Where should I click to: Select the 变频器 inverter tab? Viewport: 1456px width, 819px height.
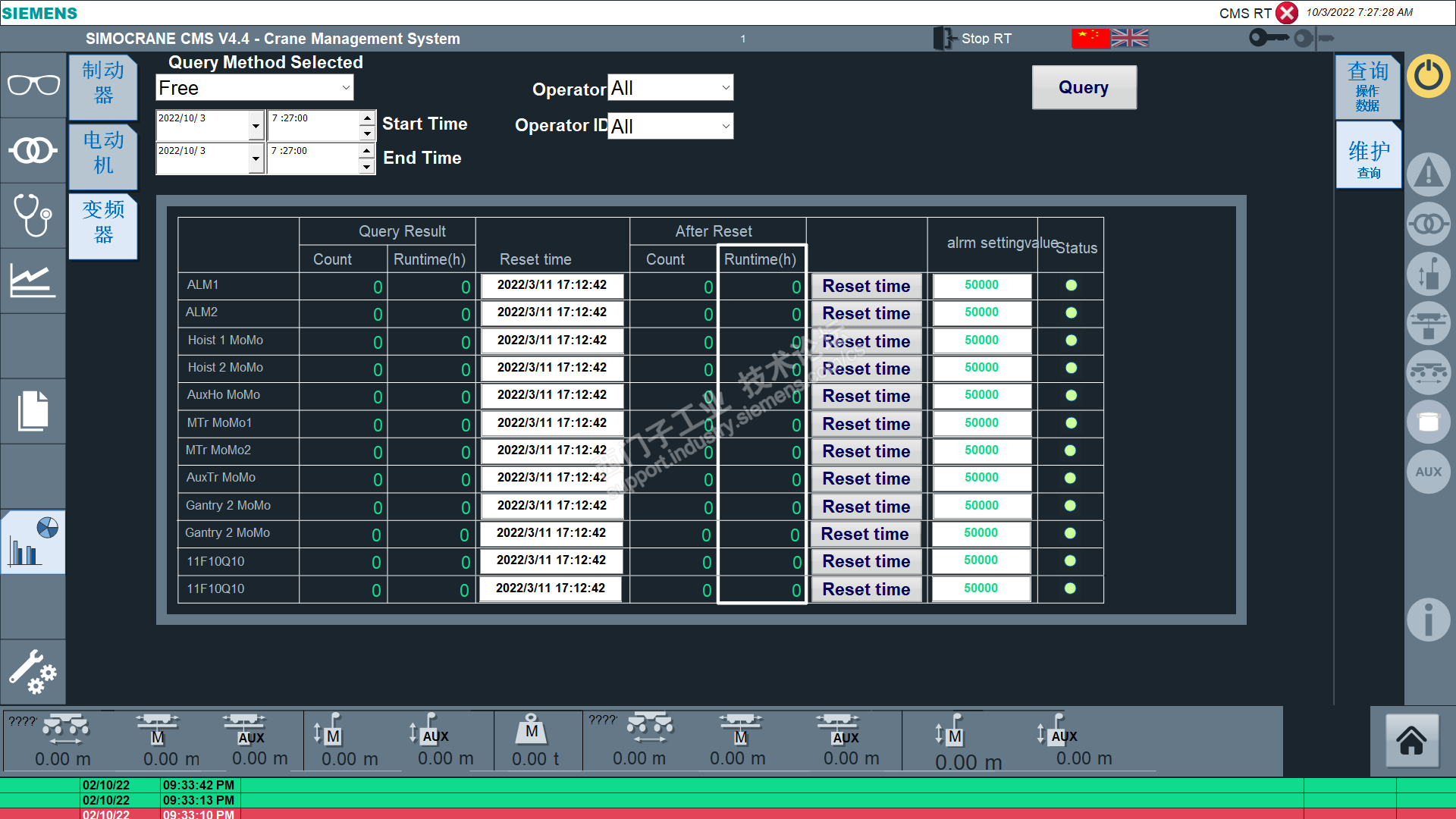point(103,222)
